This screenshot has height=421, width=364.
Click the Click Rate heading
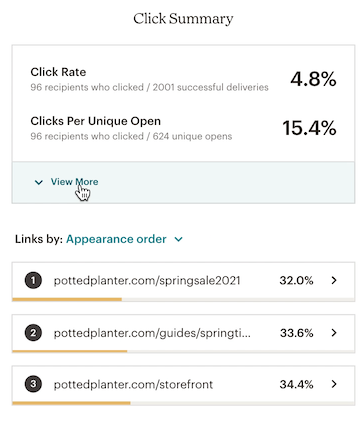click(58, 72)
